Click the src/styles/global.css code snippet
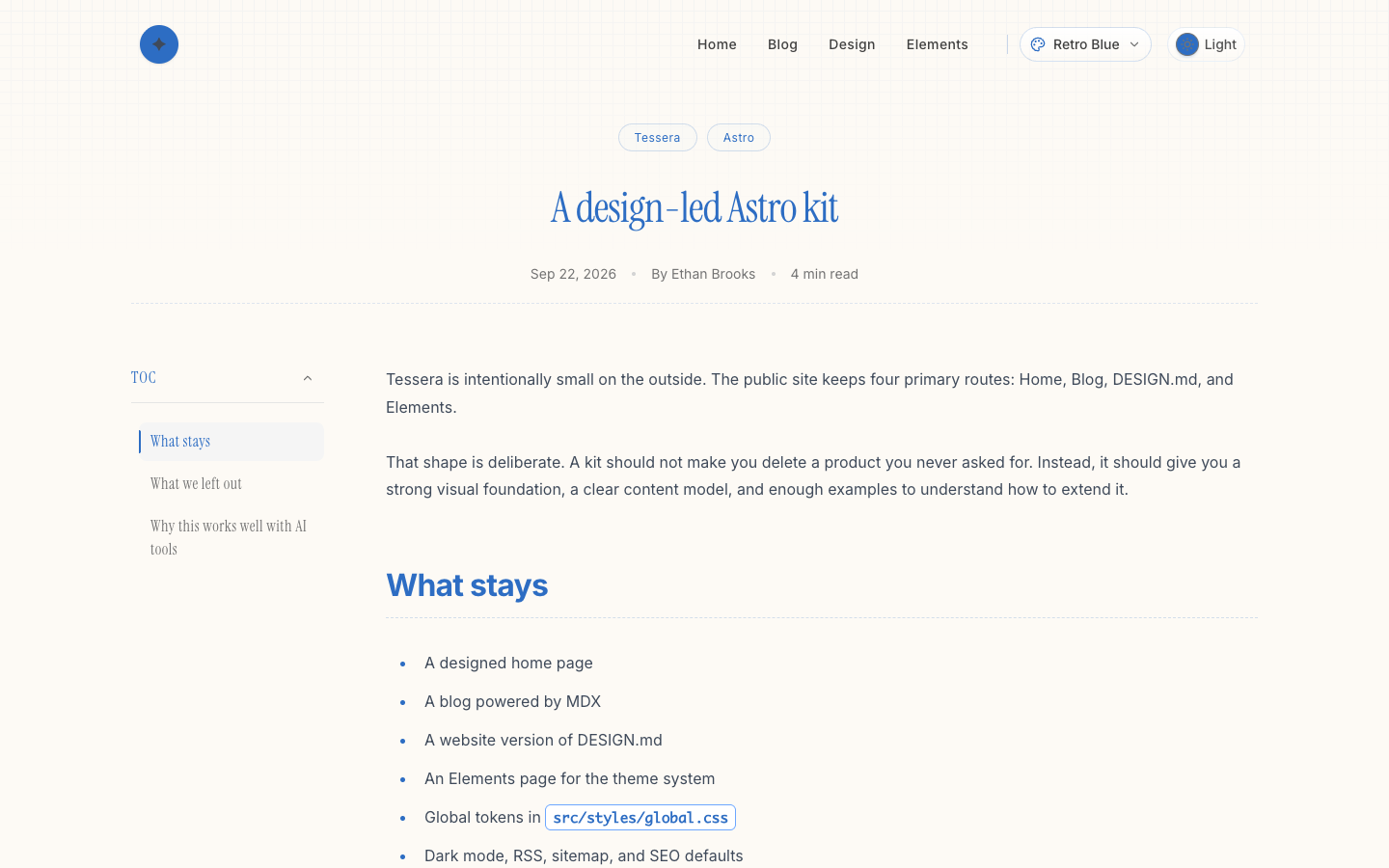The height and width of the screenshot is (868, 1389). [x=640, y=818]
